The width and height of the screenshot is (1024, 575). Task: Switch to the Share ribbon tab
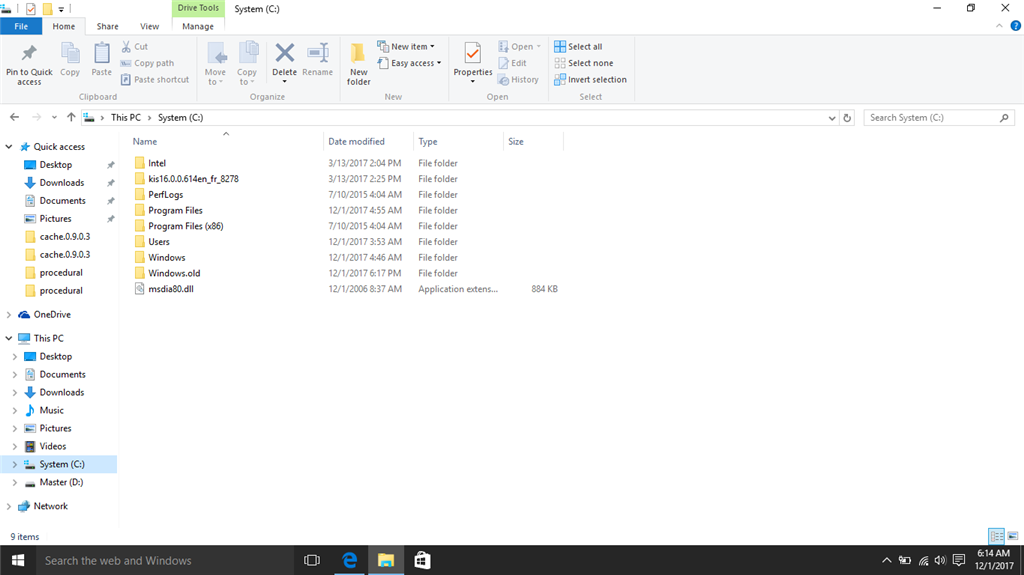[107, 26]
